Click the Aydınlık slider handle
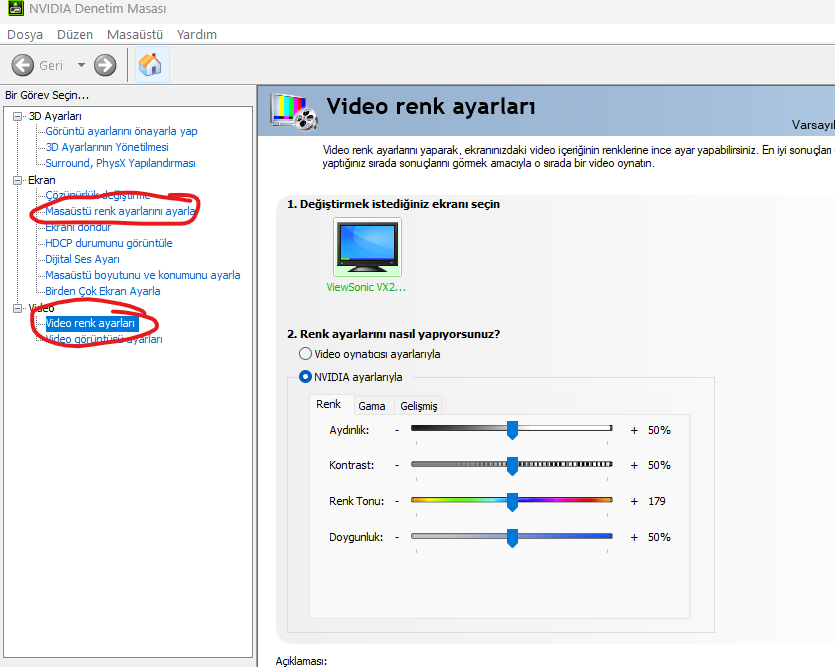 (x=512, y=430)
